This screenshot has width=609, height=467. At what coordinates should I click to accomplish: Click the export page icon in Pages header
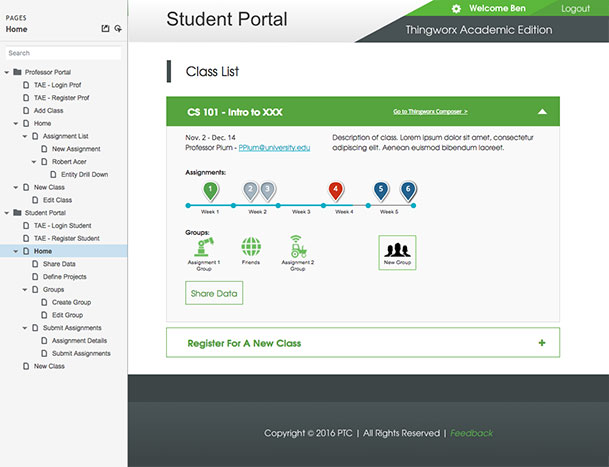[106, 29]
